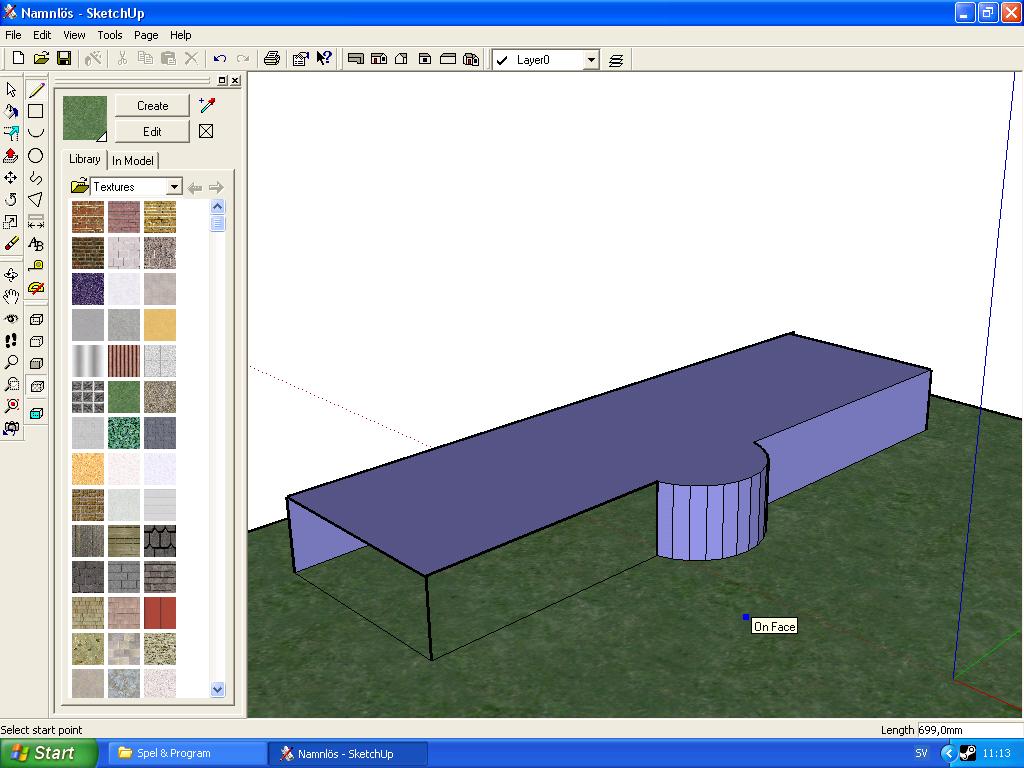The height and width of the screenshot is (768, 1024).
Task: Click the Windows Start button
Action: [x=48, y=753]
